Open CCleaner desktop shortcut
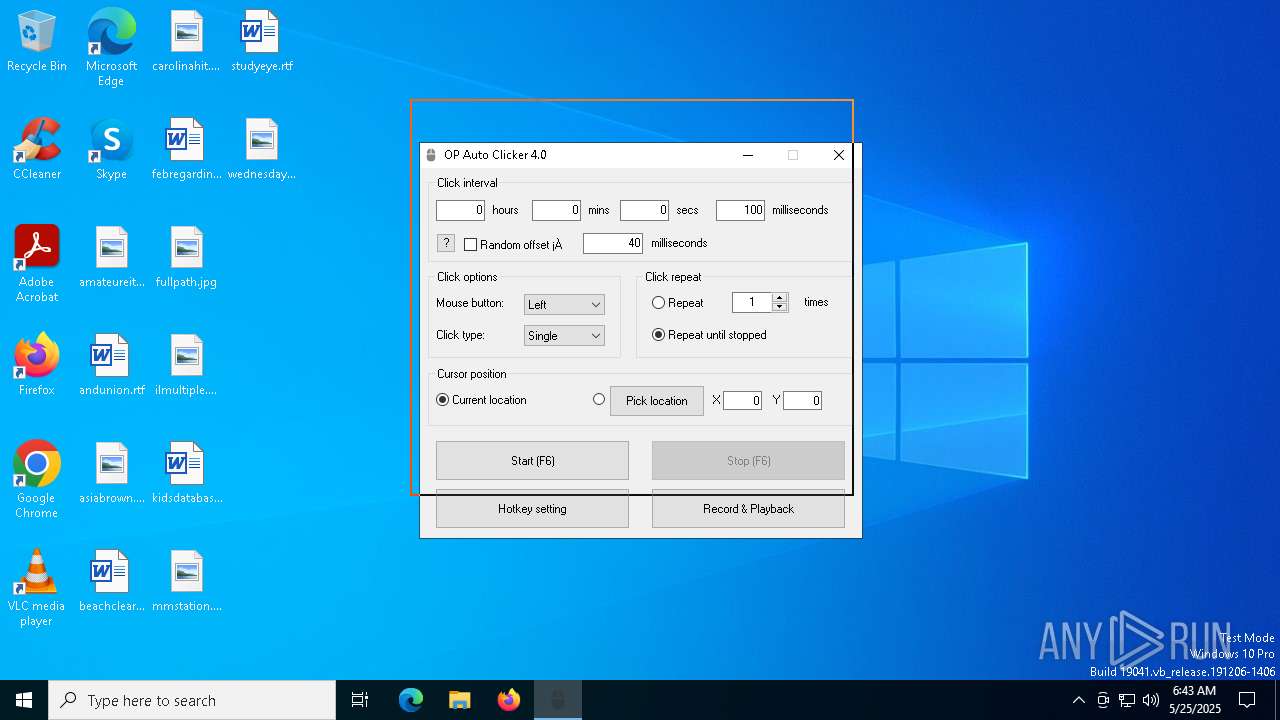 37,148
